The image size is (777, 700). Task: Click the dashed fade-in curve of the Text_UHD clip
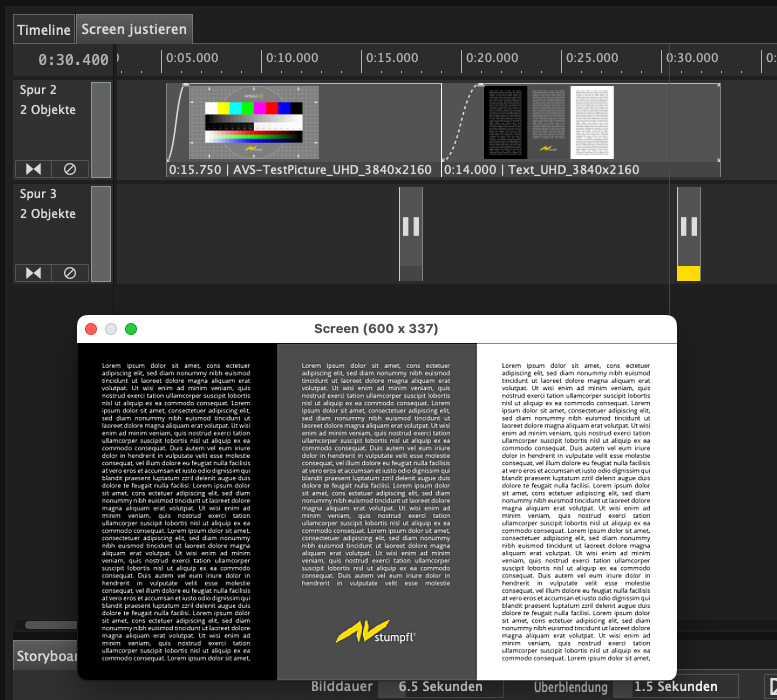coord(462,122)
